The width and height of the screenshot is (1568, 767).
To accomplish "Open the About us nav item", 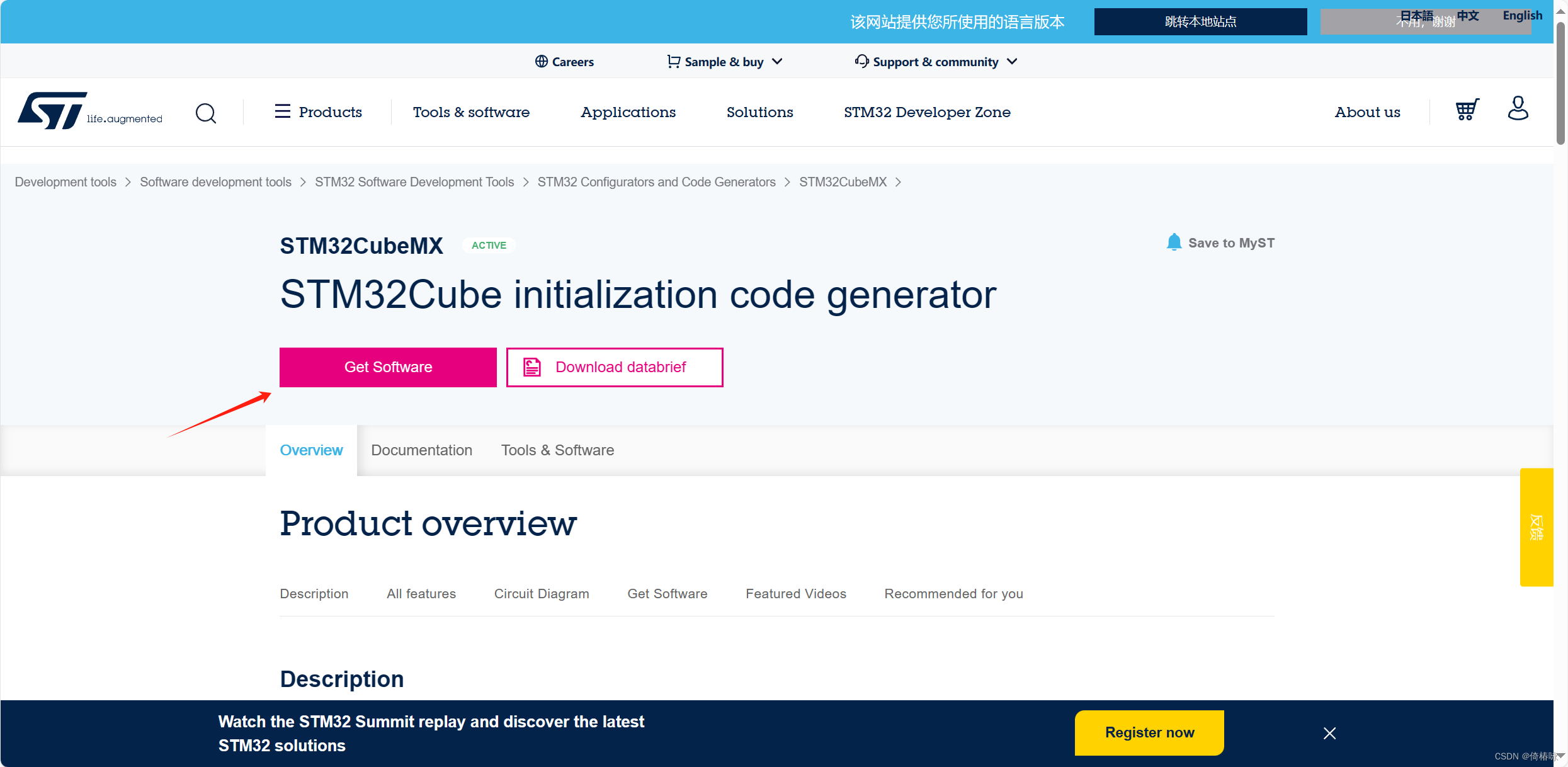I will pyautogui.click(x=1367, y=112).
